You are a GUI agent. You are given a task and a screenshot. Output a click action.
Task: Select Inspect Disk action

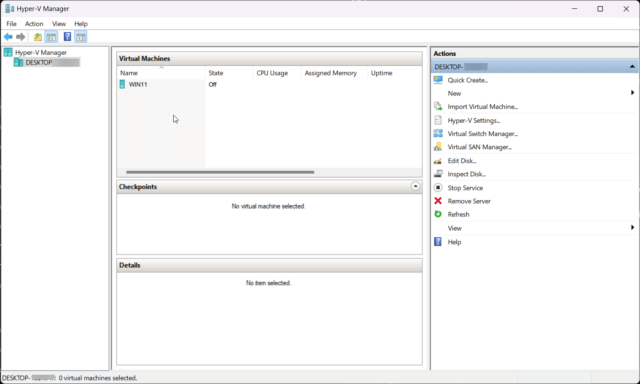[x=467, y=174]
